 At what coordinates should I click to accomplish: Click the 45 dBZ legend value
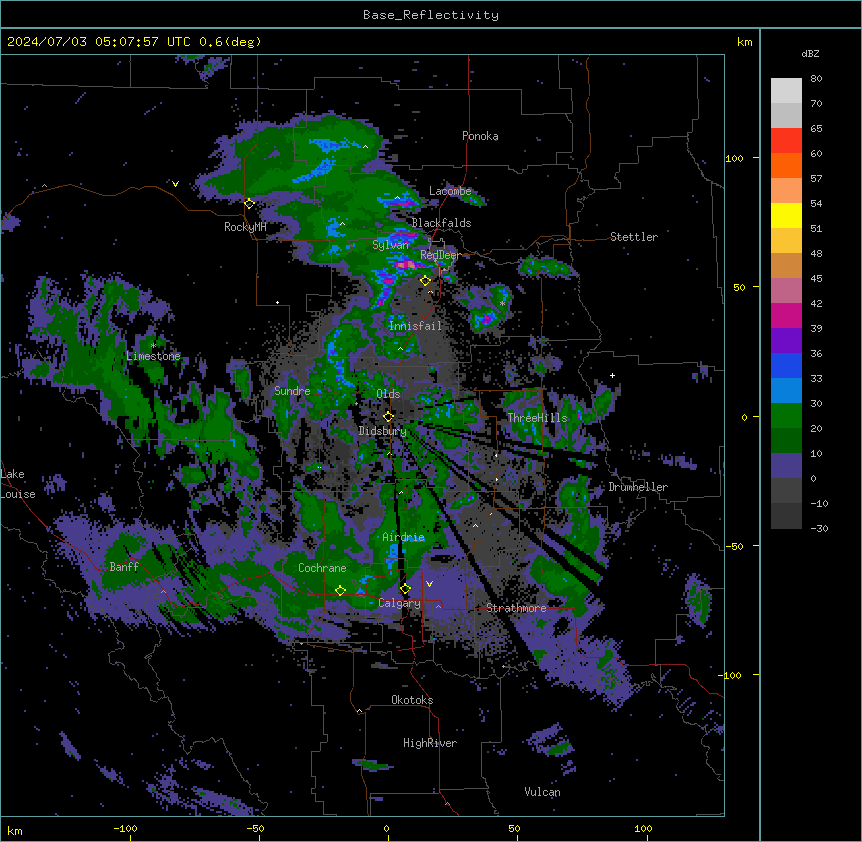coord(816,279)
